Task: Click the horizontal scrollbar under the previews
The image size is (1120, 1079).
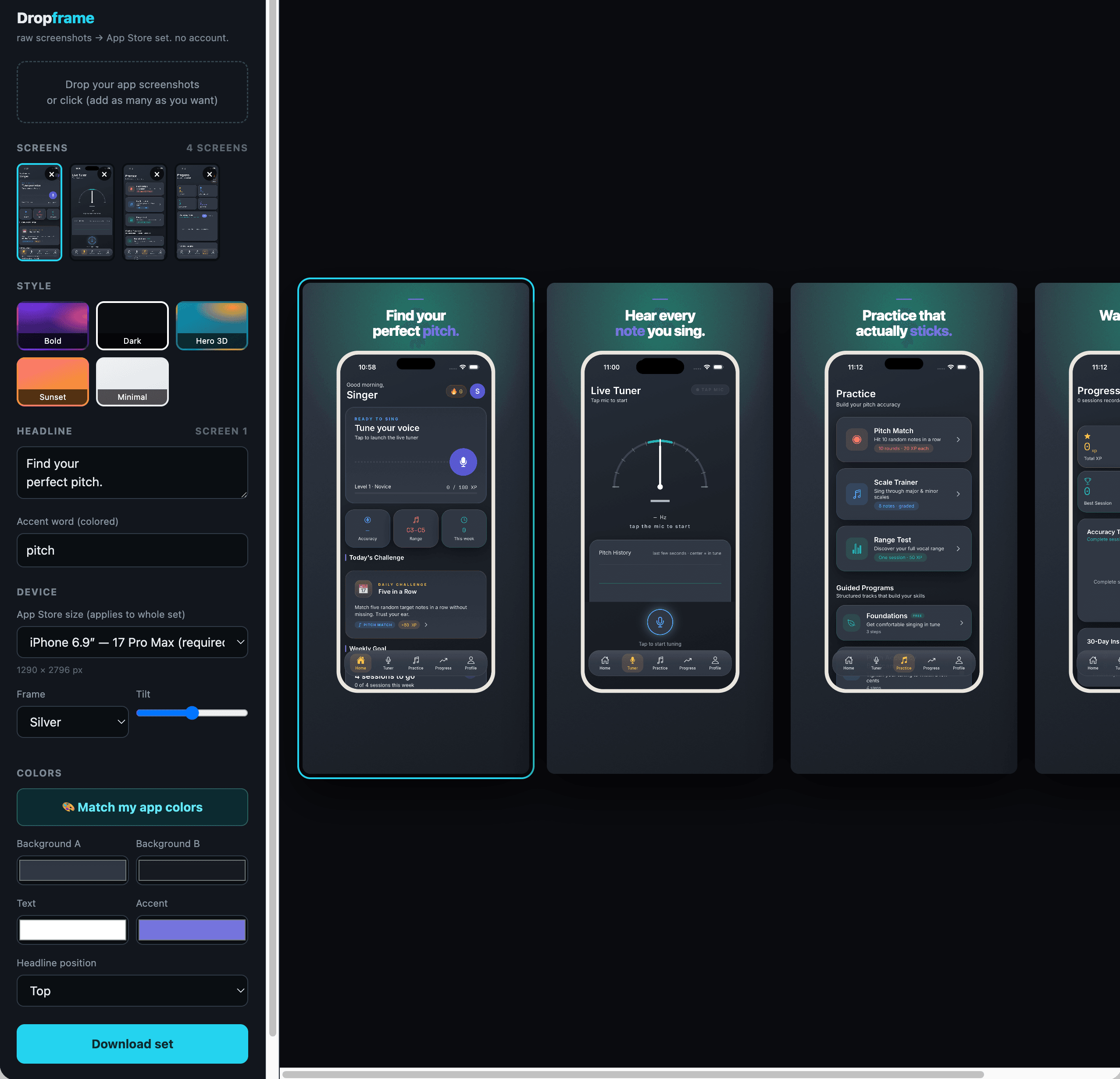Action: pyautogui.click(x=632, y=1075)
